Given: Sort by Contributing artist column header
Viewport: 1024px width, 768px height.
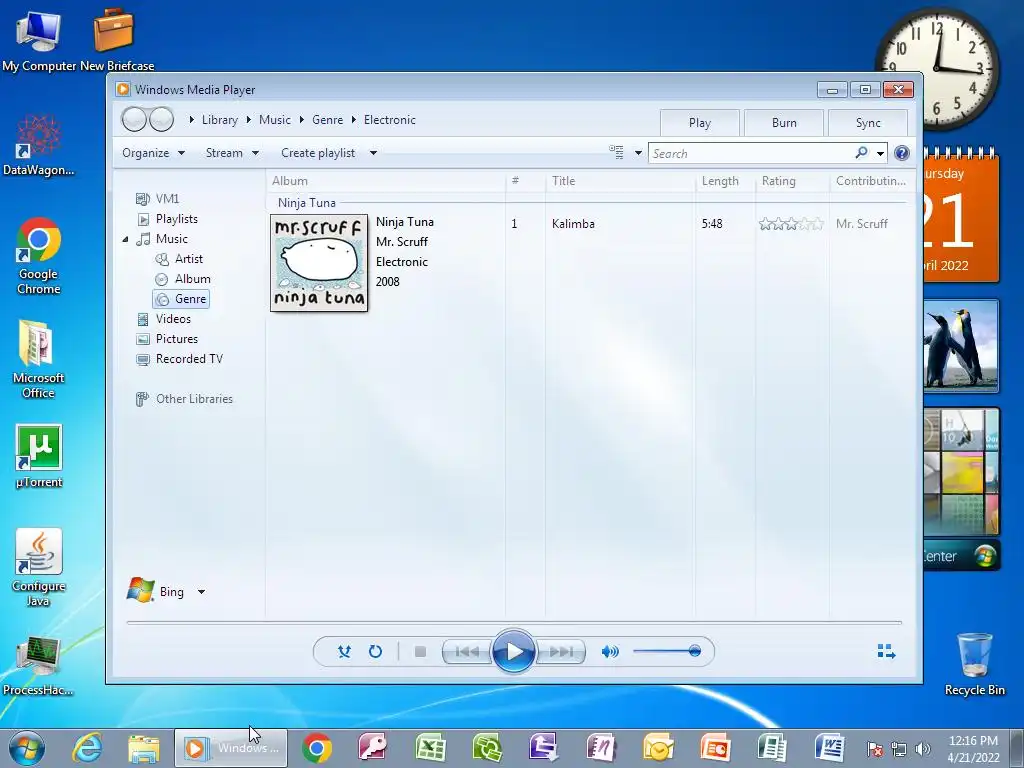Looking at the screenshot, I should click(871, 181).
